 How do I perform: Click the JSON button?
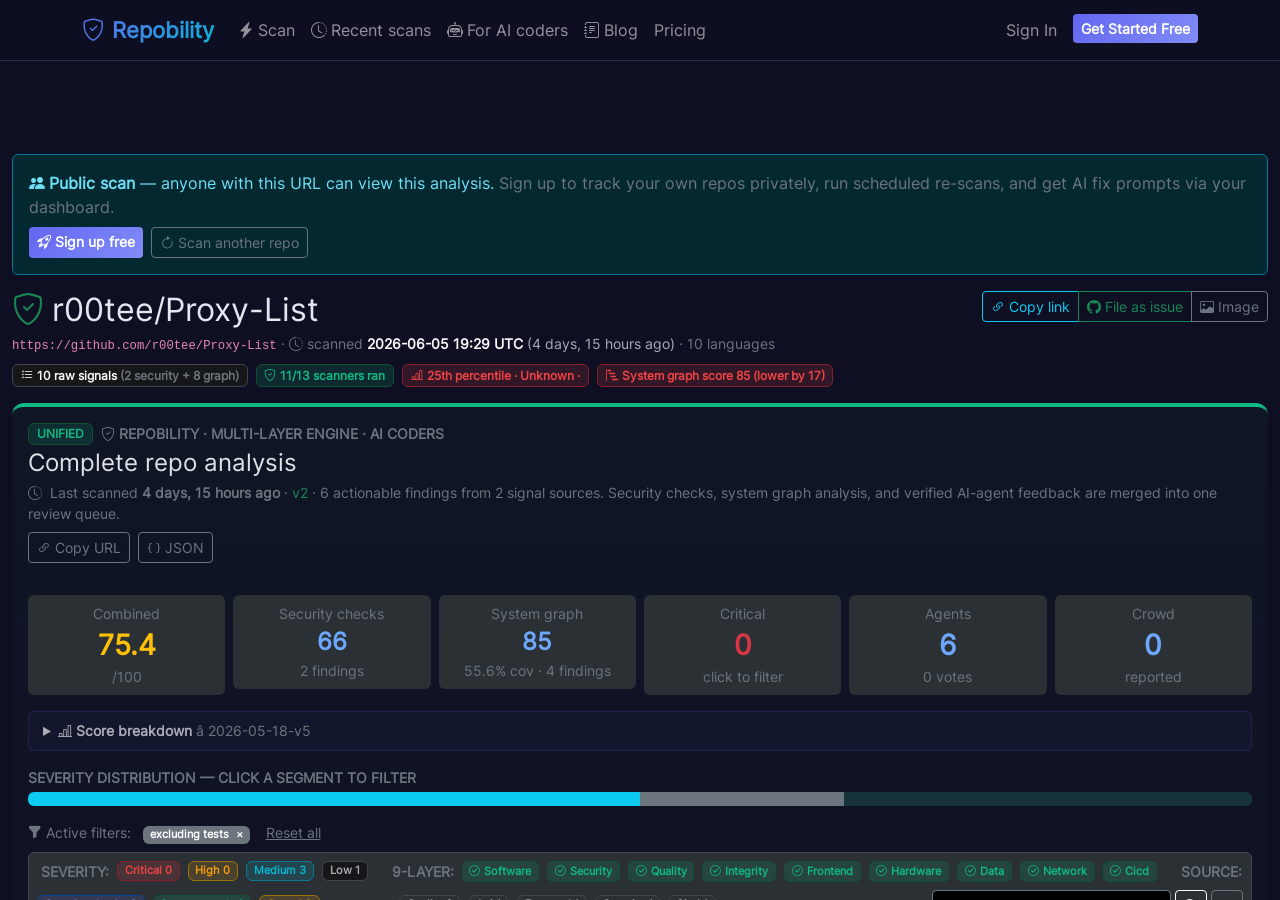click(x=175, y=548)
